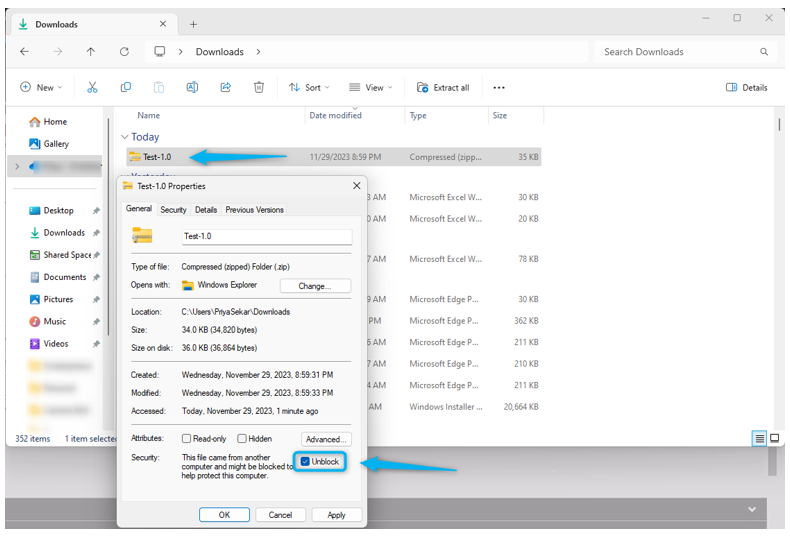Open the View dropdown
The width and height of the screenshot is (790, 537).
(371, 88)
